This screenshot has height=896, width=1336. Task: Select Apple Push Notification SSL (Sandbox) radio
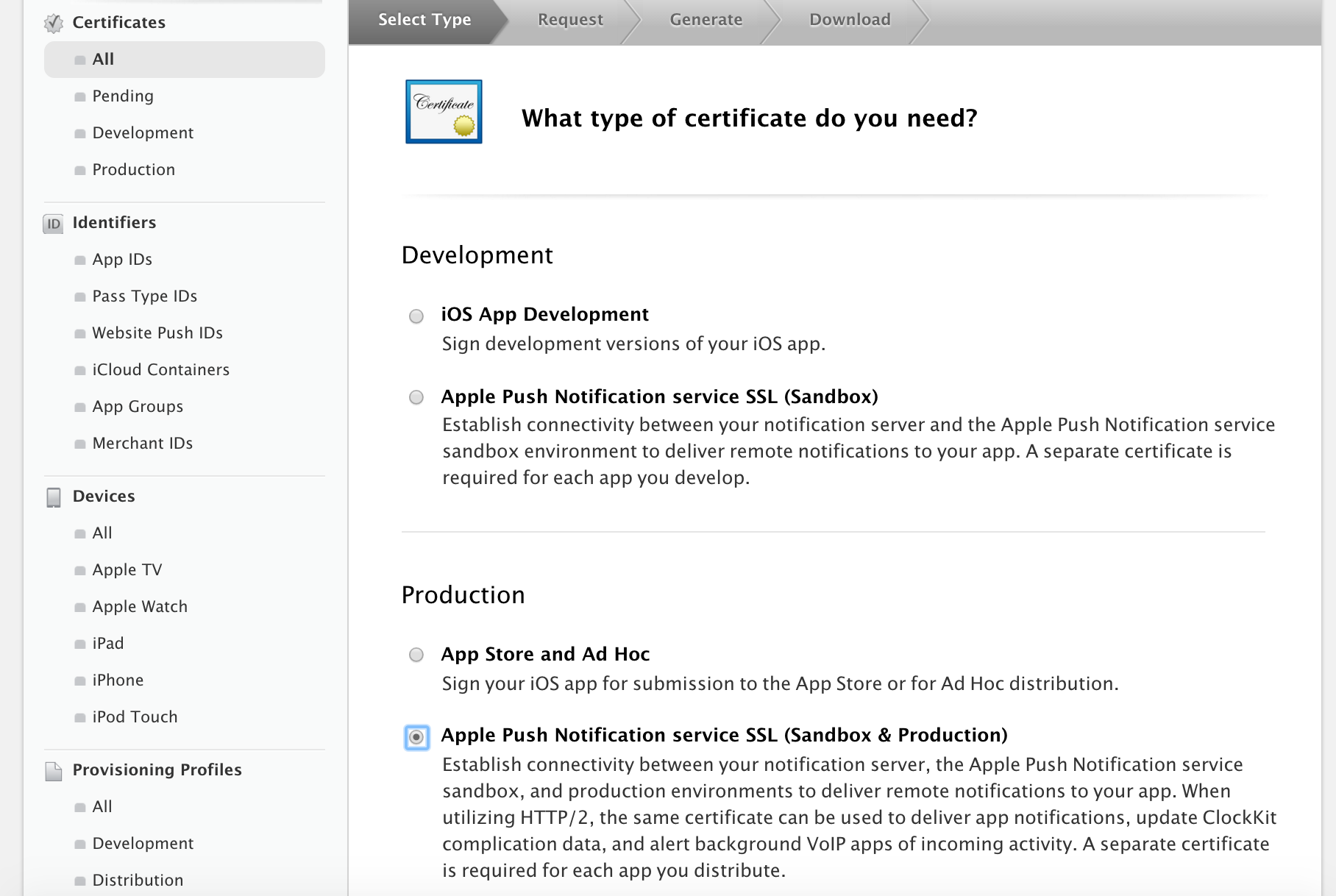(416, 397)
